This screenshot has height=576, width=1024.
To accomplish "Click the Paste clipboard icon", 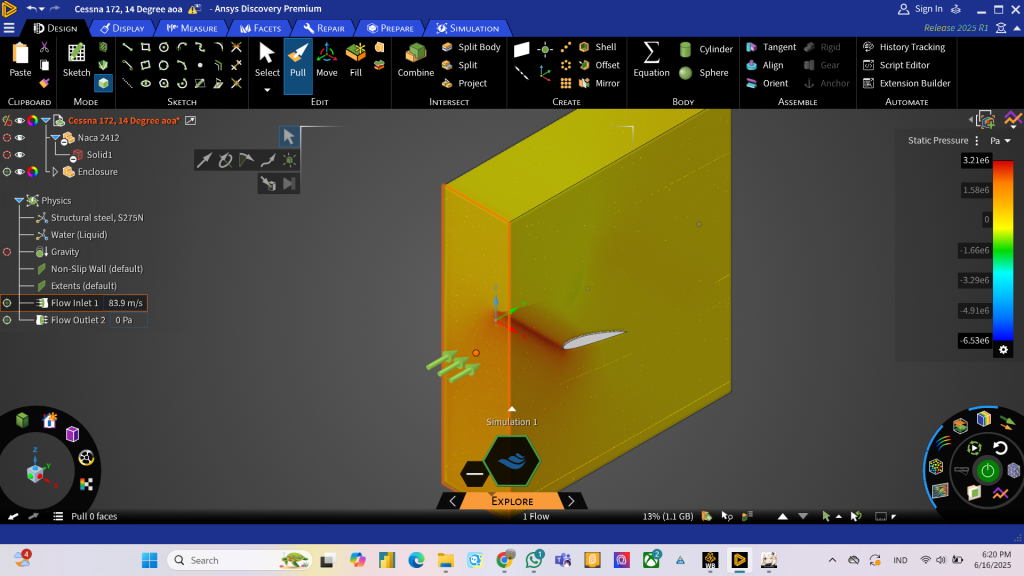I will (20, 60).
